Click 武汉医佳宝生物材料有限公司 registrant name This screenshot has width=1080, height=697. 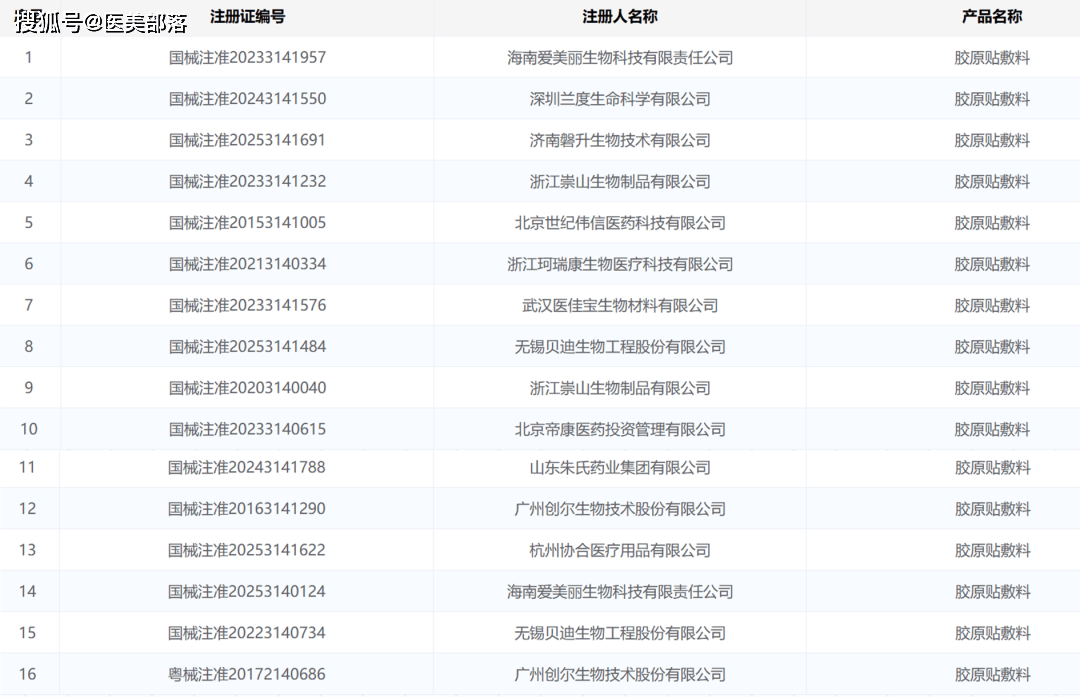tap(620, 306)
